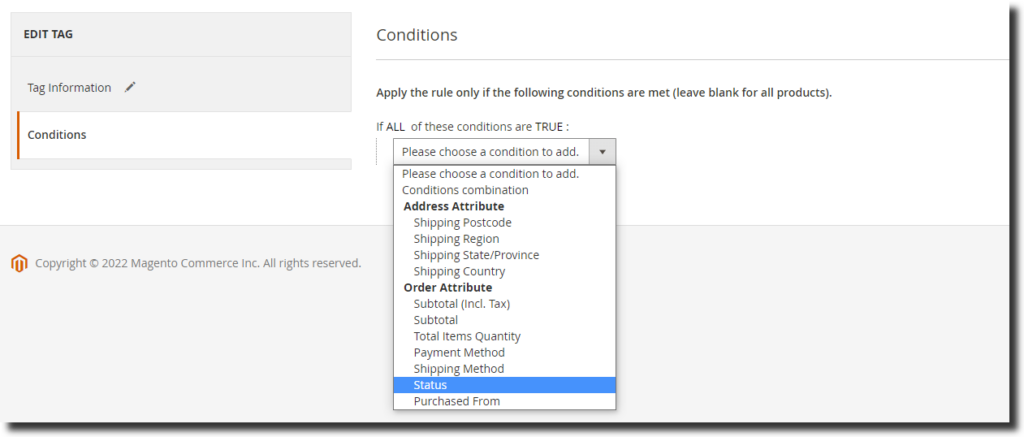This screenshot has width=1024, height=437.
Task: Select 'Conditions combination' from the list
Action: (465, 190)
